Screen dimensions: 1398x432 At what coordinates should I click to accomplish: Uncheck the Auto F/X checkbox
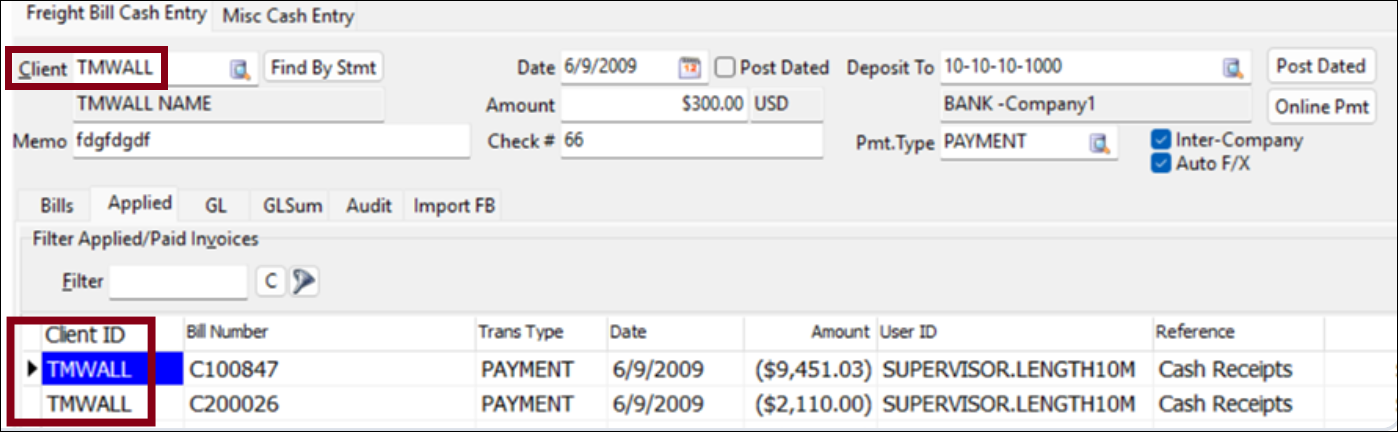pos(1161,163)
